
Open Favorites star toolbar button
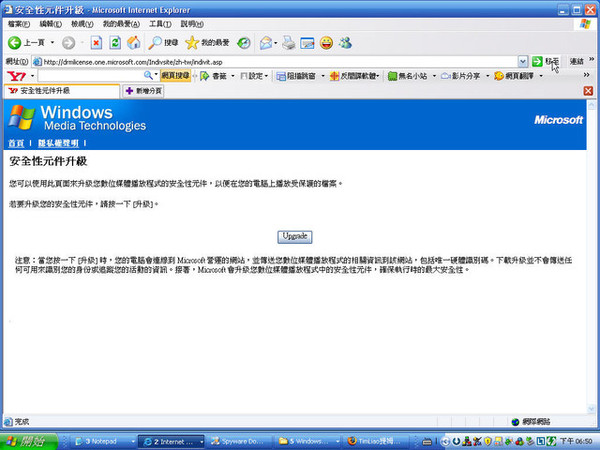click(207, 43)
